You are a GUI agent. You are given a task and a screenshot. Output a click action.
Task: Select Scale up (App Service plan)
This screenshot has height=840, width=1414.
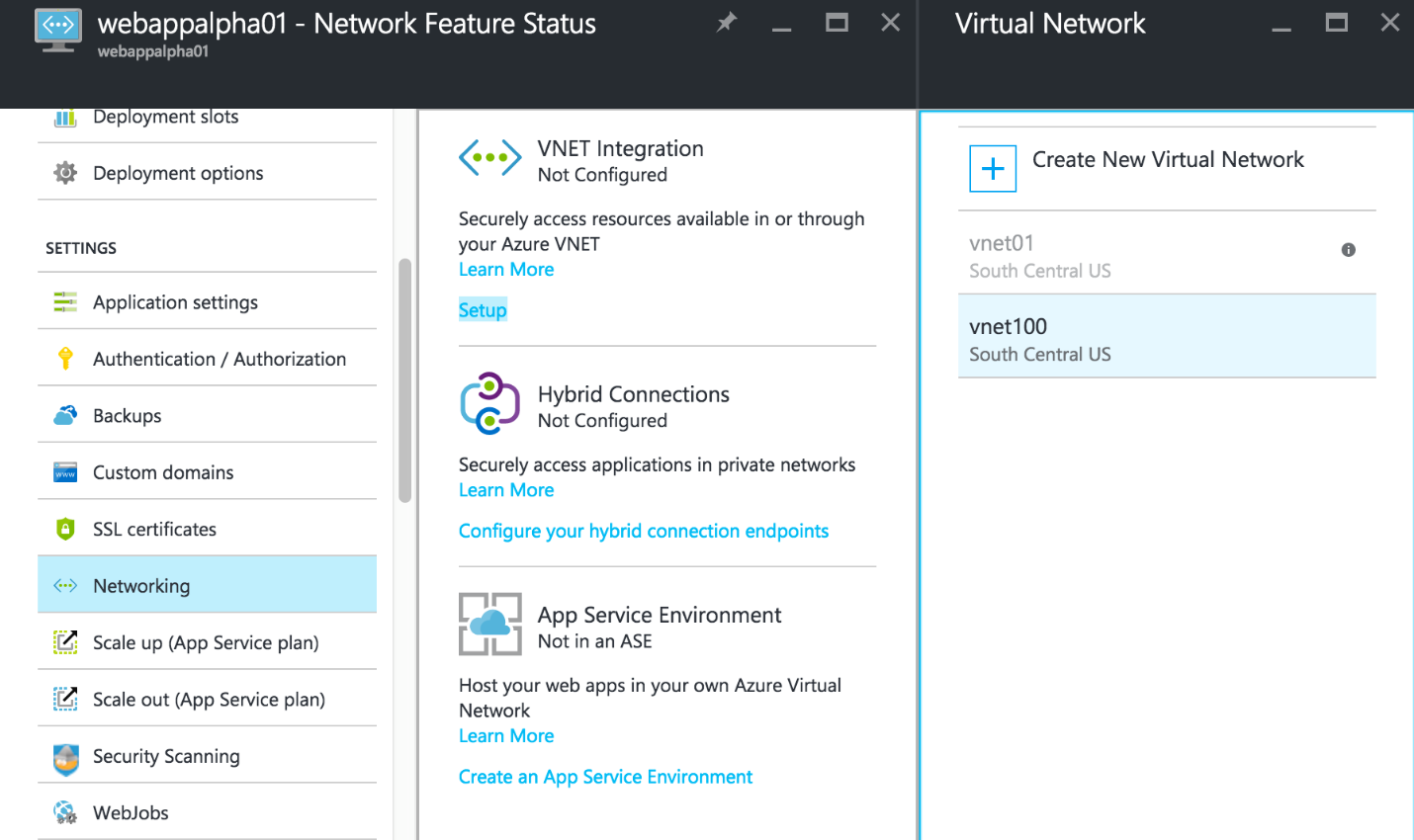pos(206,642)
